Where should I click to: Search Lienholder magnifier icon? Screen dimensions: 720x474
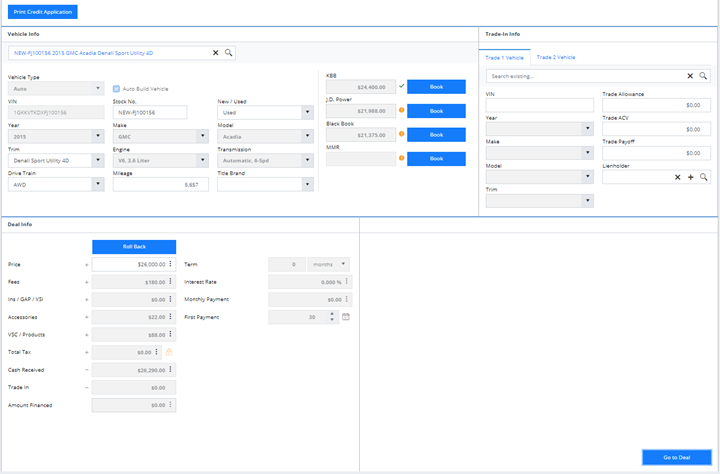click(703, 177)
